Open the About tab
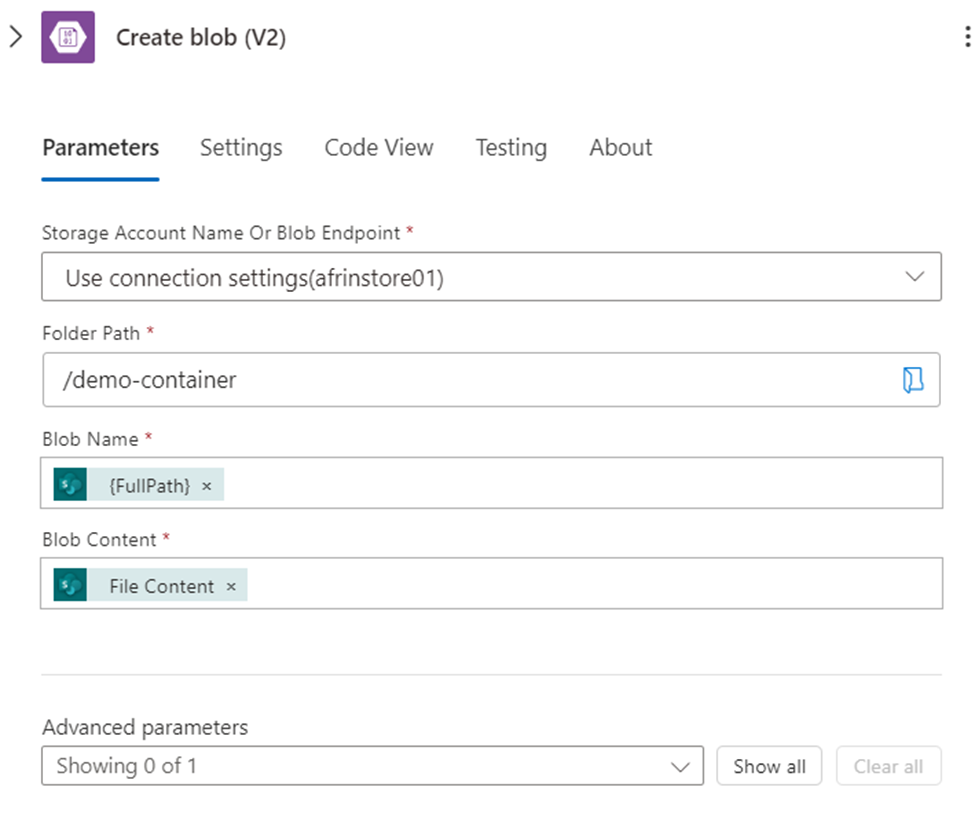Image resolution: width=975 pixels, height=835 pixels. click(x=620, y=147)
